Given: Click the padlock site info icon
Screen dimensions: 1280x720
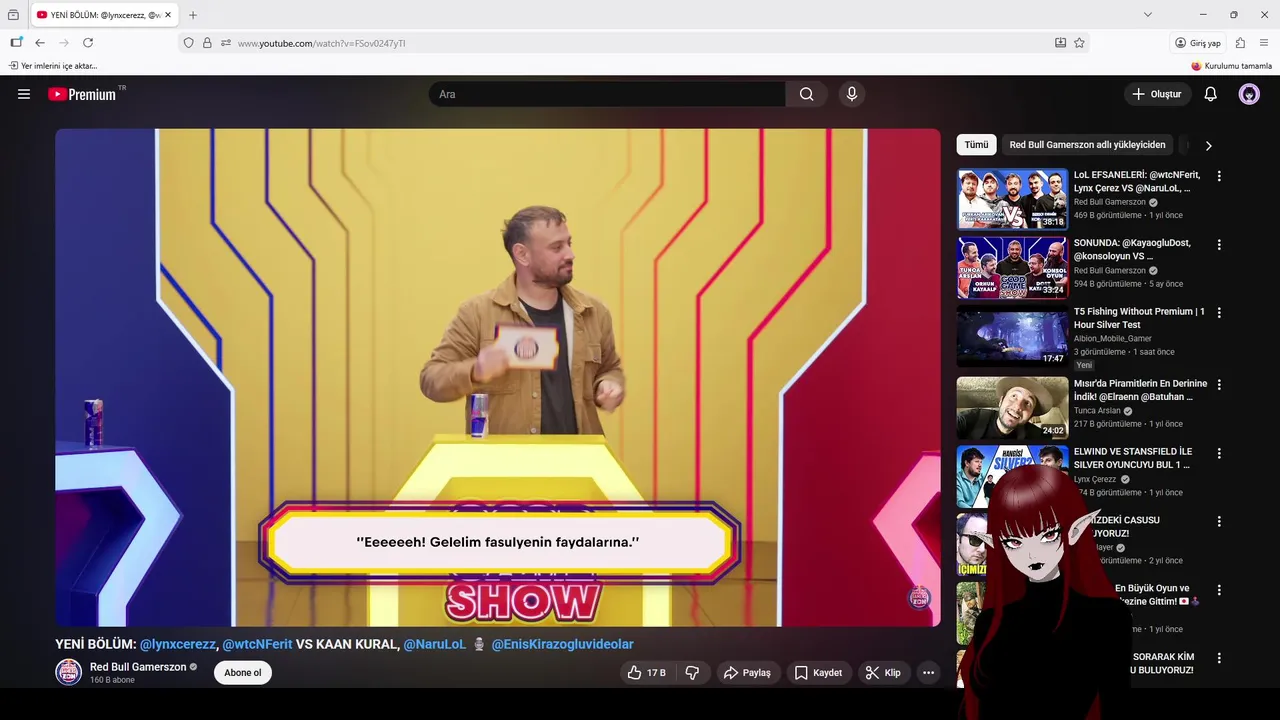Looking at the screenshot, I should [207, 43].
